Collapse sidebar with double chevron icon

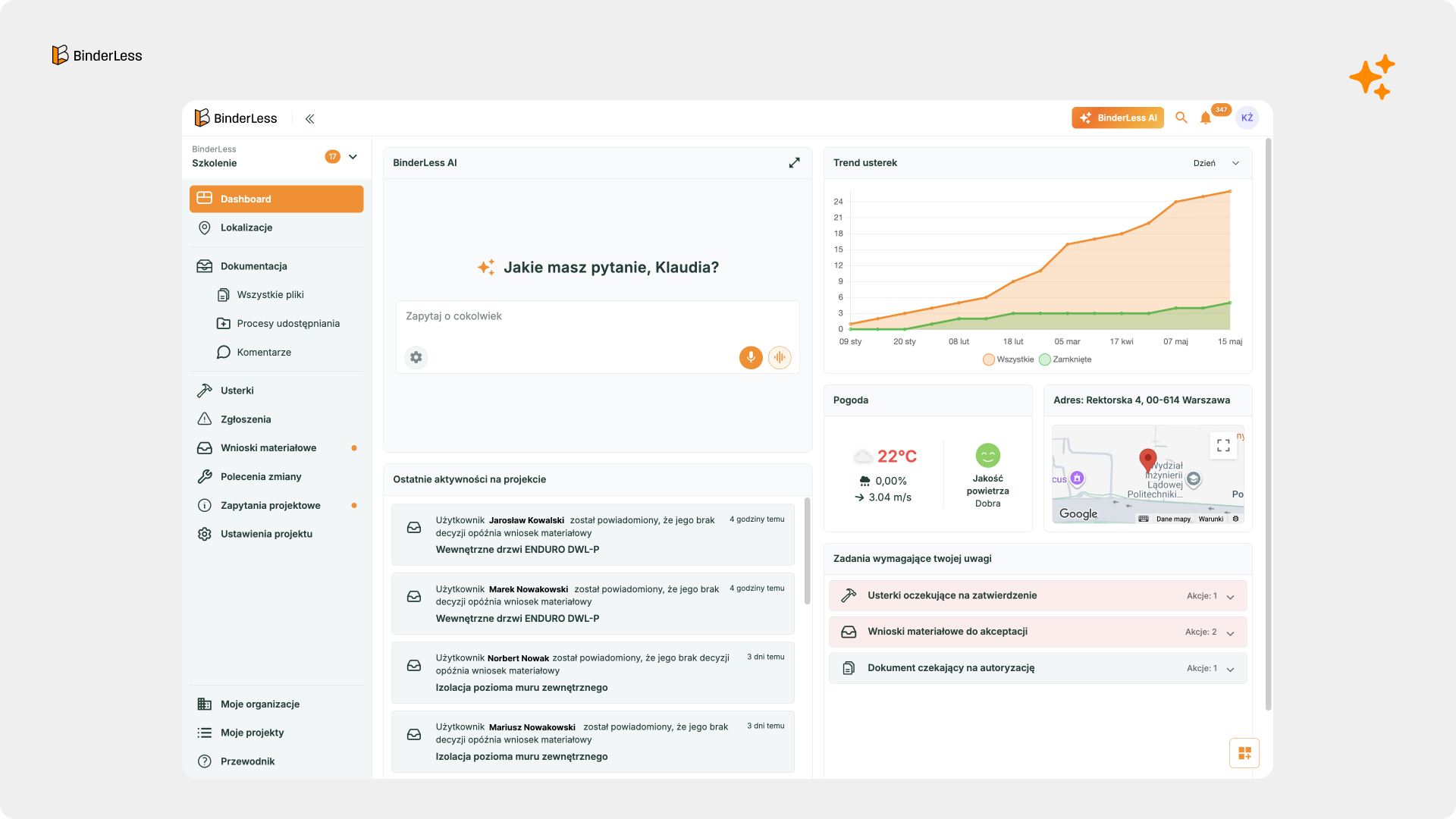click(x=309, y=118)
